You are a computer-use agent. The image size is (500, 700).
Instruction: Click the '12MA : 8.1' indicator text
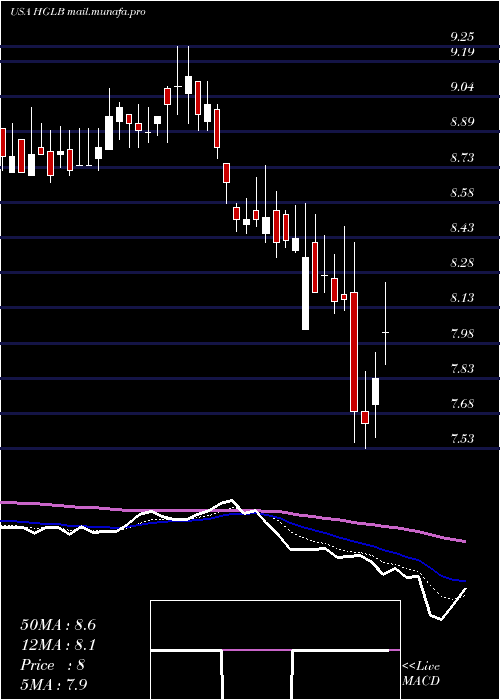58,645
